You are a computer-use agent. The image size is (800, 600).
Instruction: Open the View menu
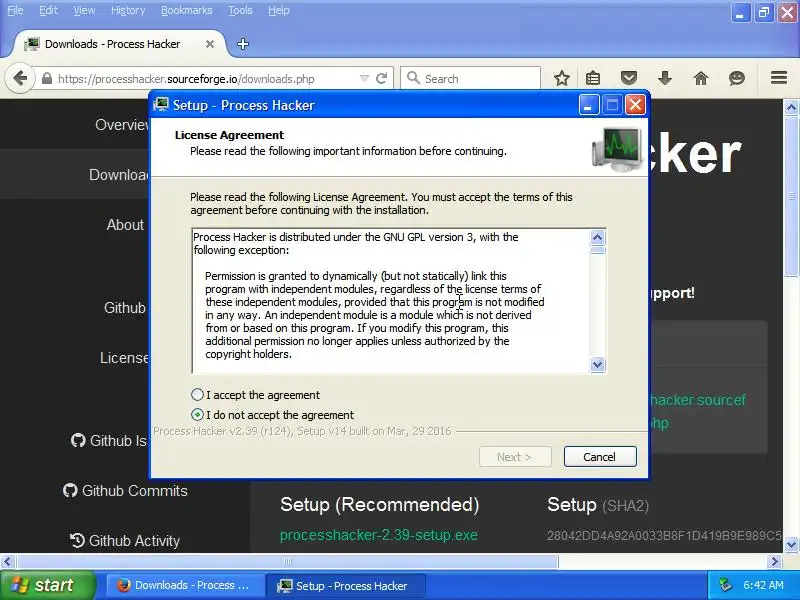(x=84, y=10)
